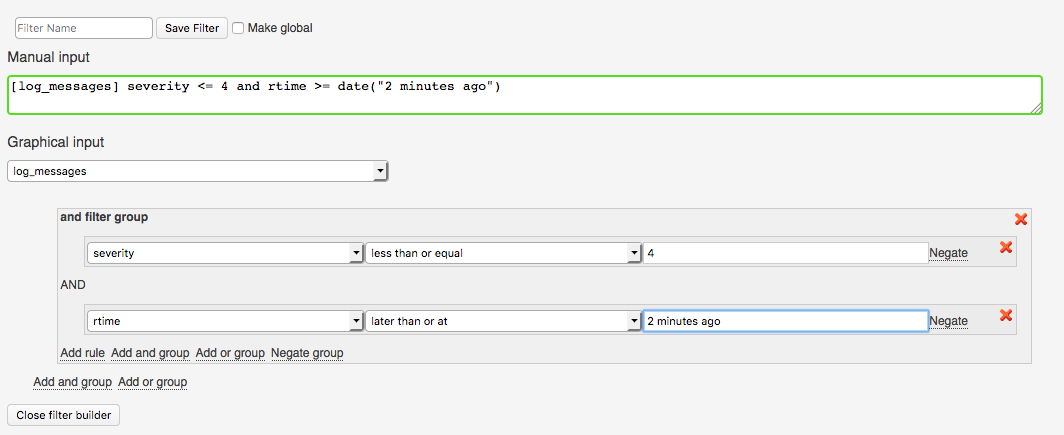1064x435 pixels.
Task: Open the log_messages table dropdown
Action: pos(197,171)
